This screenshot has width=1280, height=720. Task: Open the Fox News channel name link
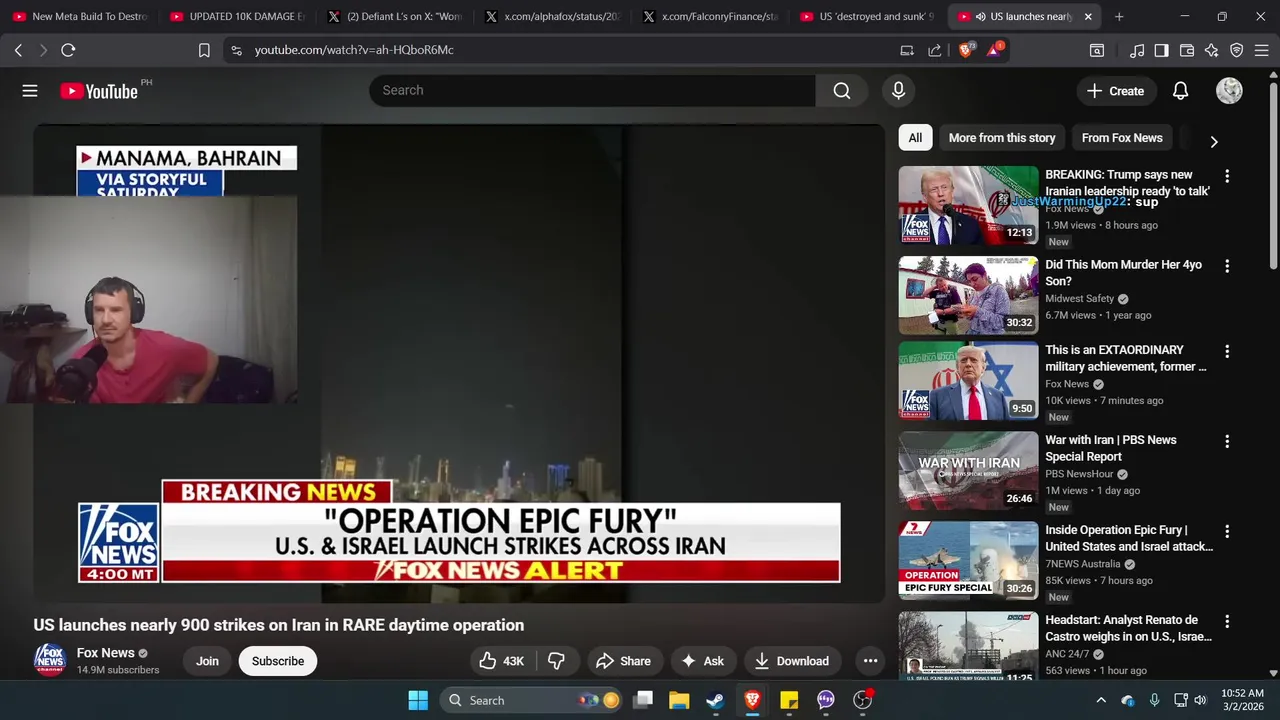105,653
